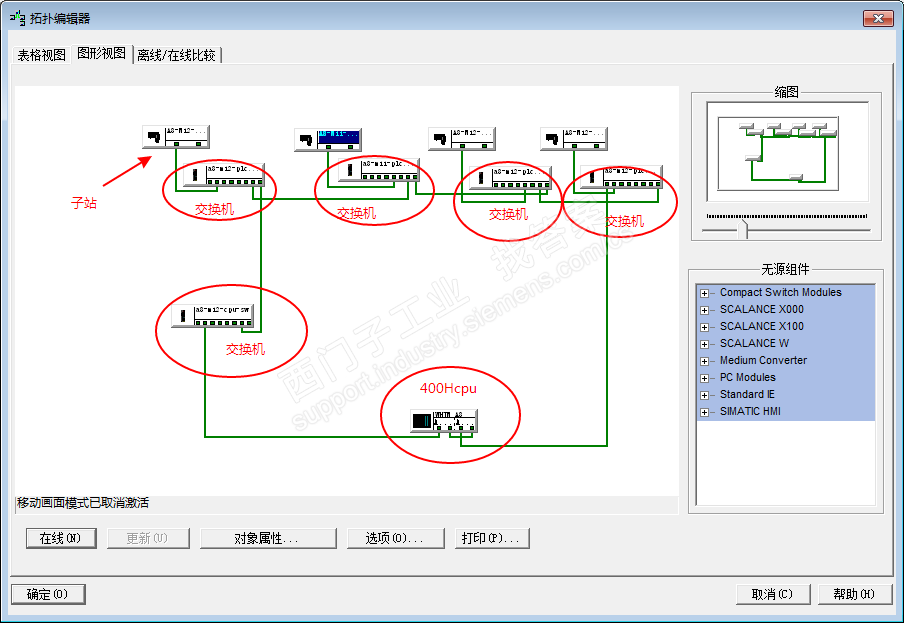Select the leftmost A8-M12 sub-station device
The width and height of the screenshot is (904, 623).
(x=176, y=137)
